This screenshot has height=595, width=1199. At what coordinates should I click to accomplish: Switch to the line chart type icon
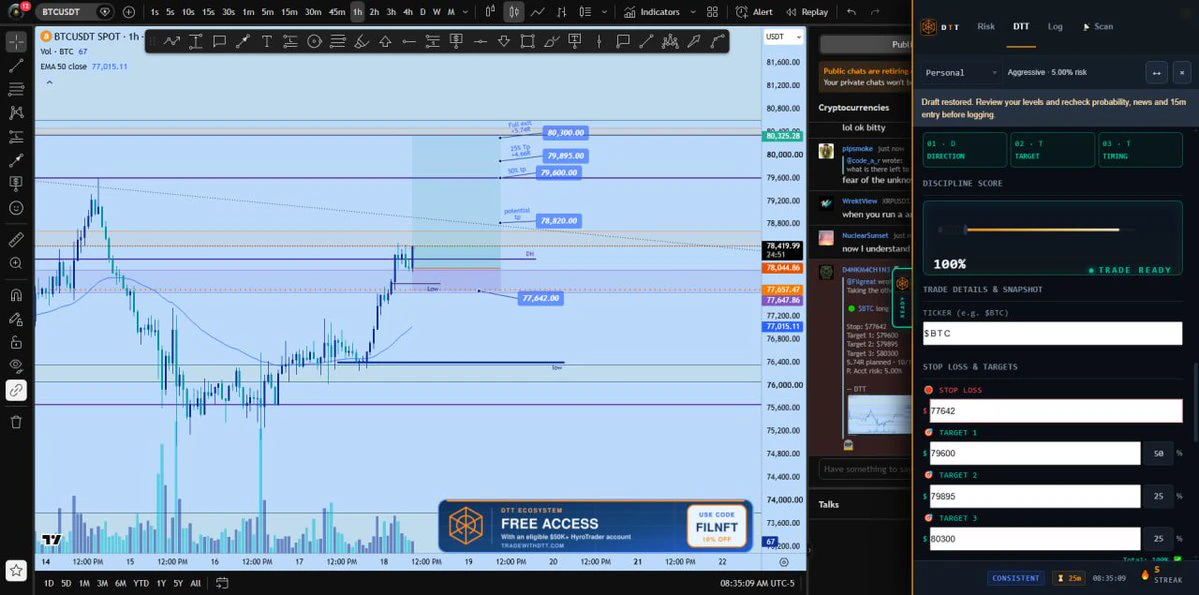pos(538,12)
